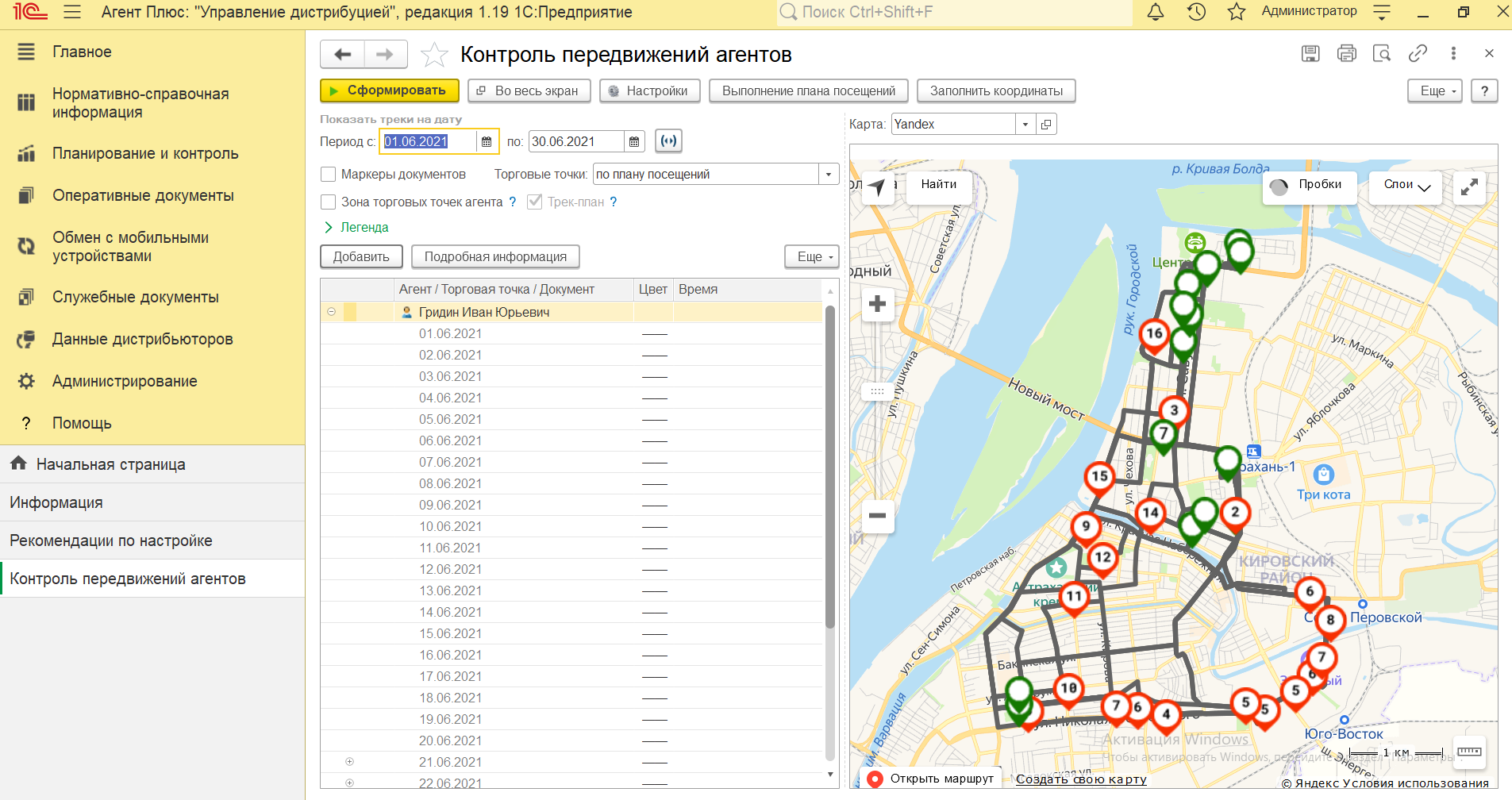Toggle Трек-план checkbox
The width and height of the screenshot is (1512, 800).
pos(534,202)
